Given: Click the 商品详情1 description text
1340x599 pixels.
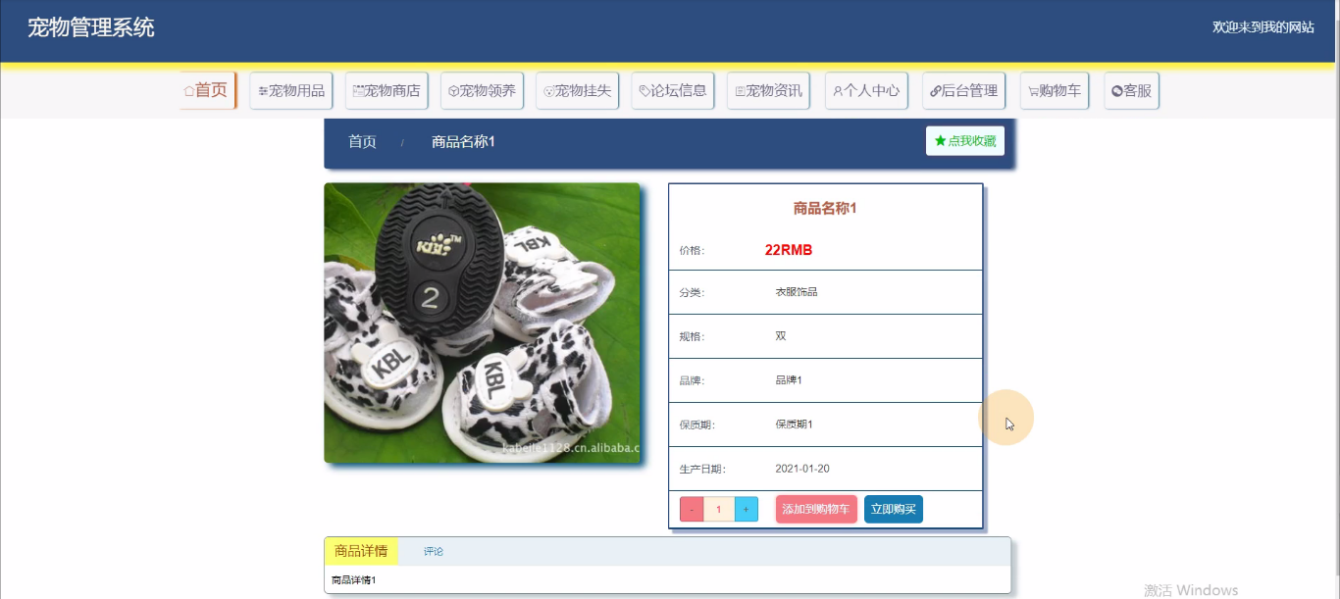Looking at the screenshot, I should point(354,580).
